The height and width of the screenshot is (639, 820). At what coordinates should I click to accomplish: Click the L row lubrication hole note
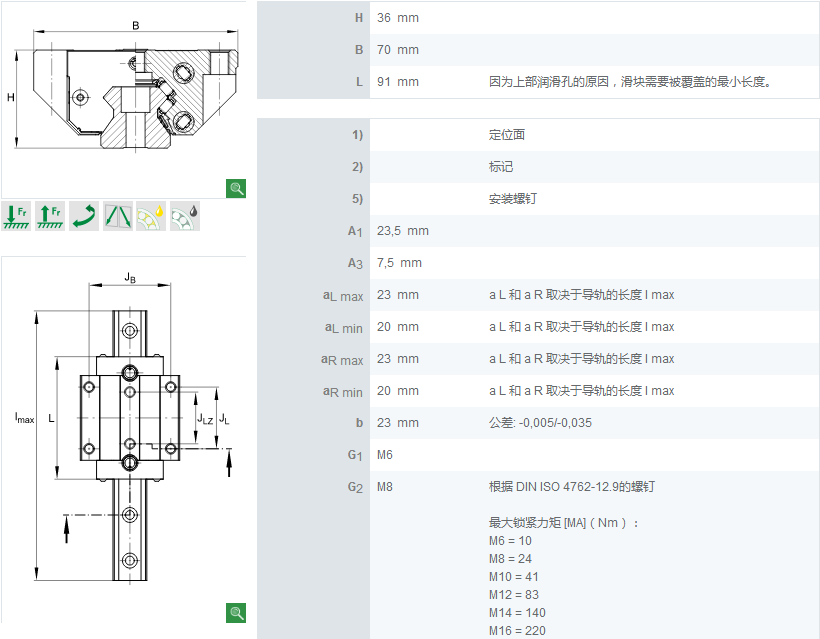point(630,82)
